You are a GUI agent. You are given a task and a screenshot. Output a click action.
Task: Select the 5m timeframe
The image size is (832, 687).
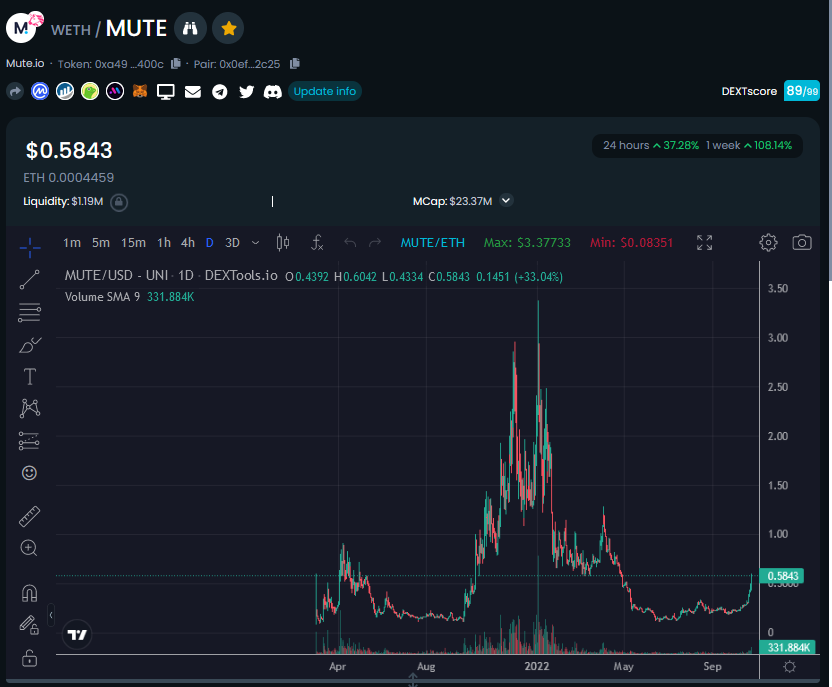(x=101, y=243)
